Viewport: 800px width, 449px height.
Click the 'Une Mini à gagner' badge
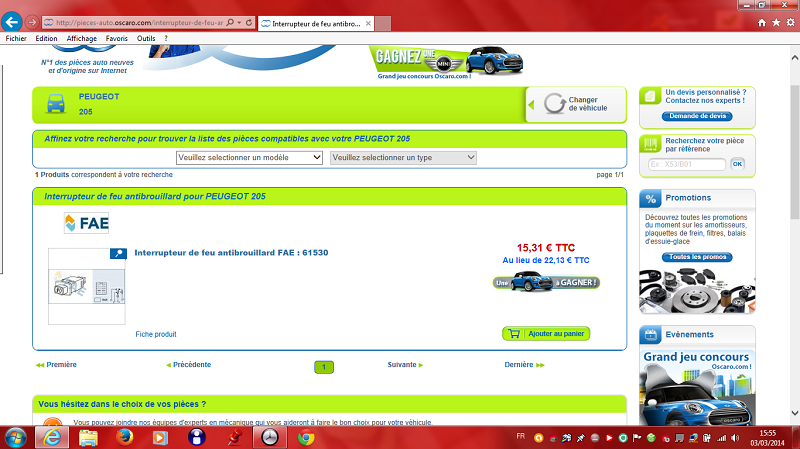pyautogui.click(x=546, y=282)
